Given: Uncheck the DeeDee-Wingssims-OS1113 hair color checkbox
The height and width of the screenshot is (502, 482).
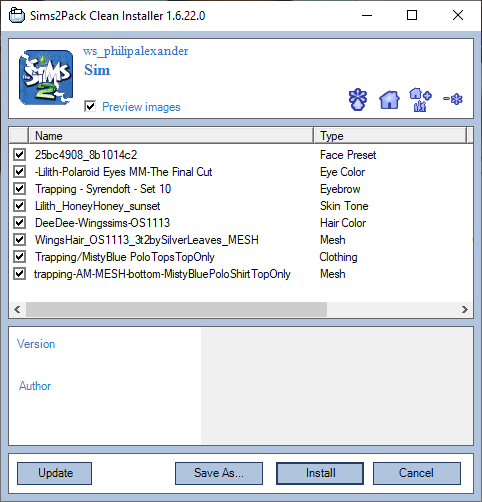Looking at the screenshot, I should [20, 223].
